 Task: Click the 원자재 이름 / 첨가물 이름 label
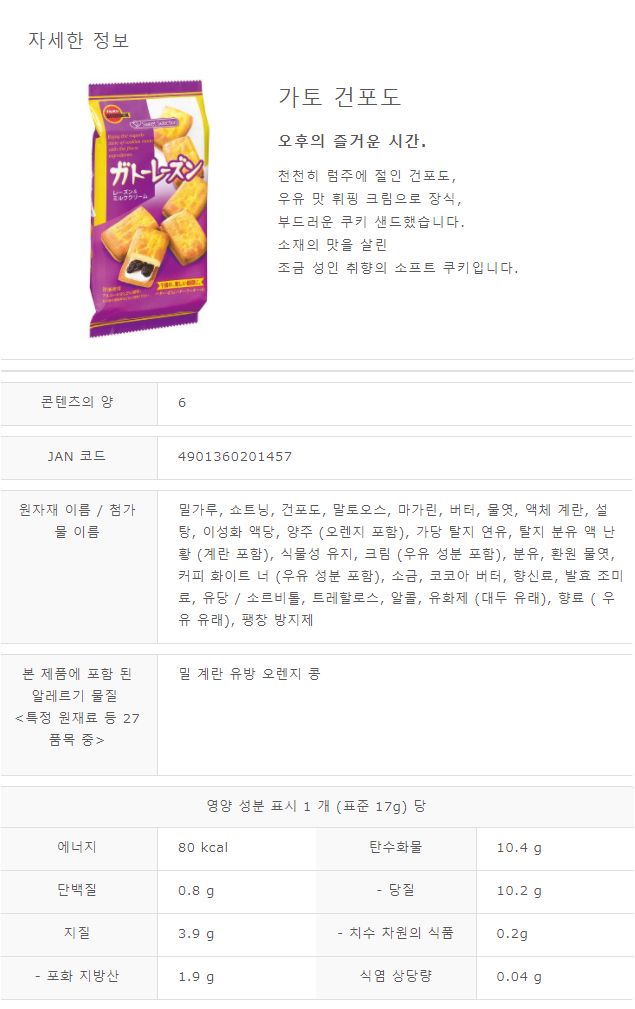(77, 521)
